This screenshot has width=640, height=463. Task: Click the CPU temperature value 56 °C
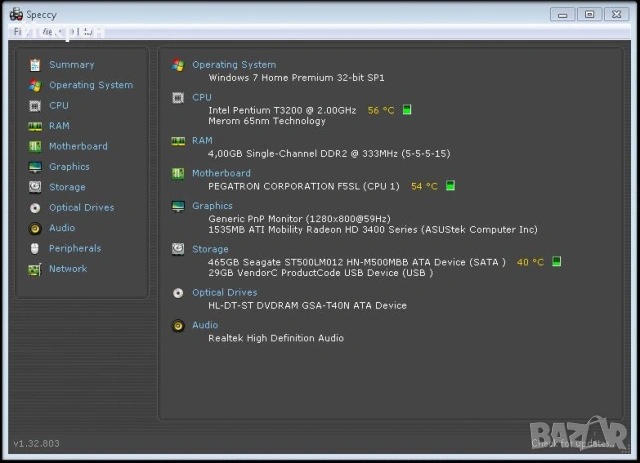click(x=381, y=111)
